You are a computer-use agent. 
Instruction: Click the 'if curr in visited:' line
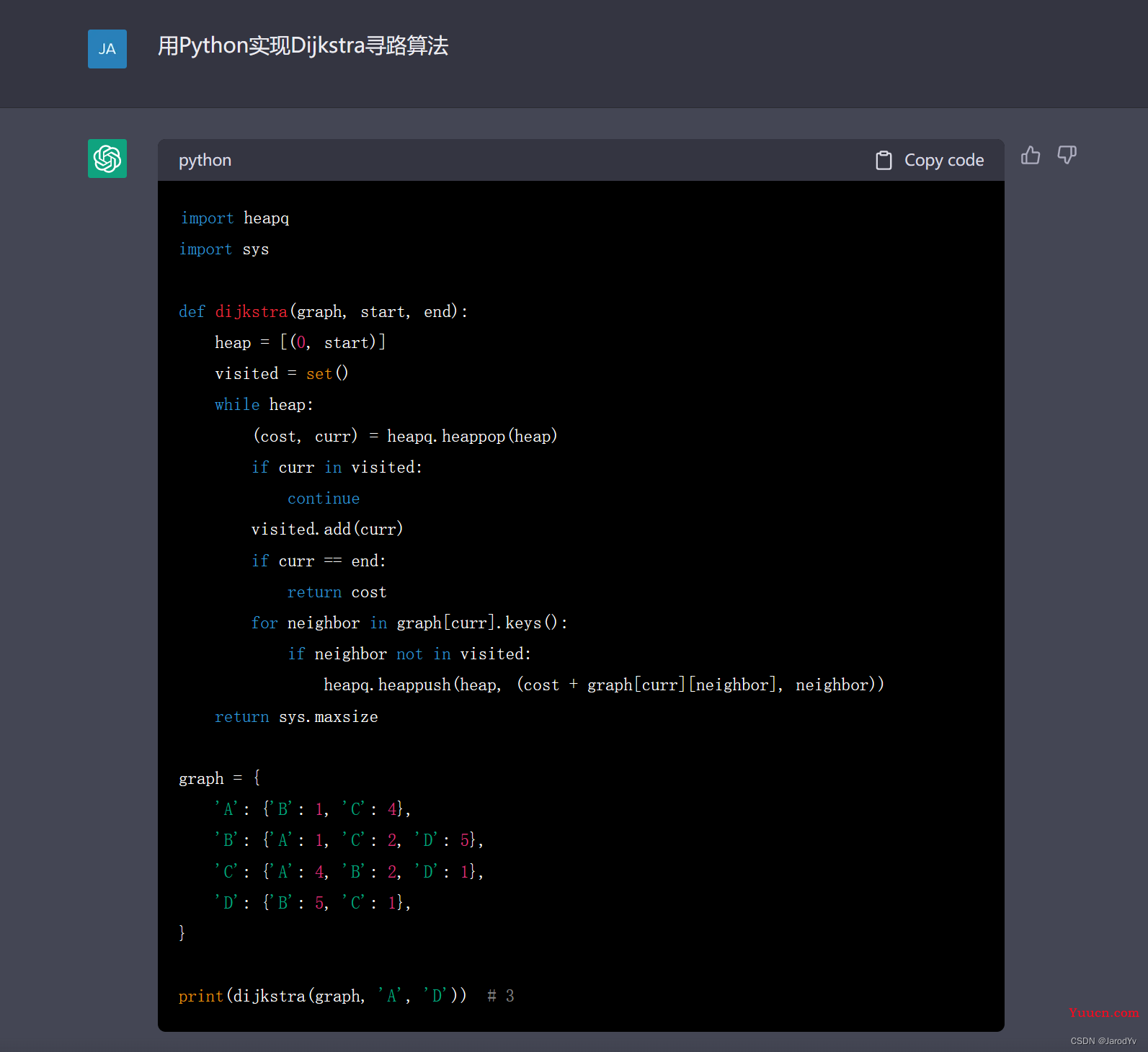click(x=337, y=467)
